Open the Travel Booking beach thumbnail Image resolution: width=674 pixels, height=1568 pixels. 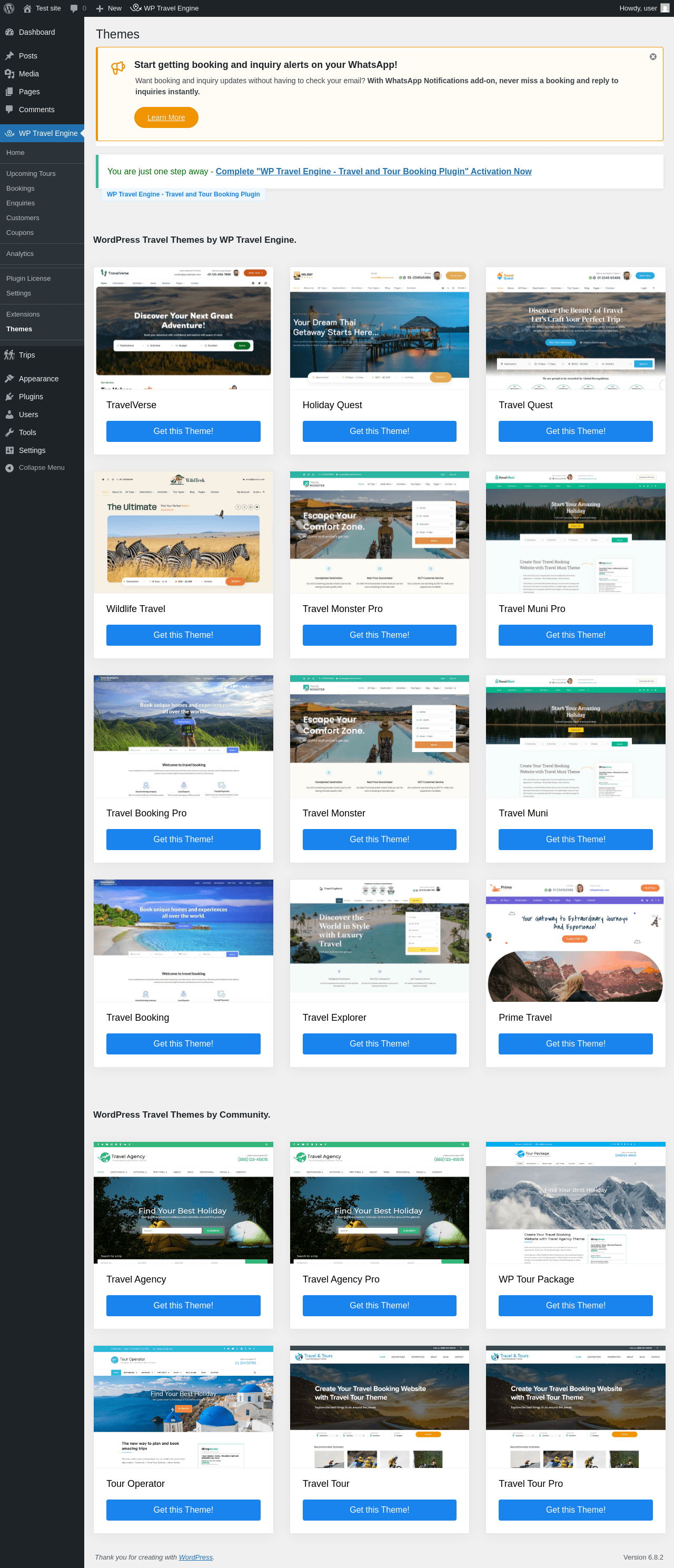point(183,941)
